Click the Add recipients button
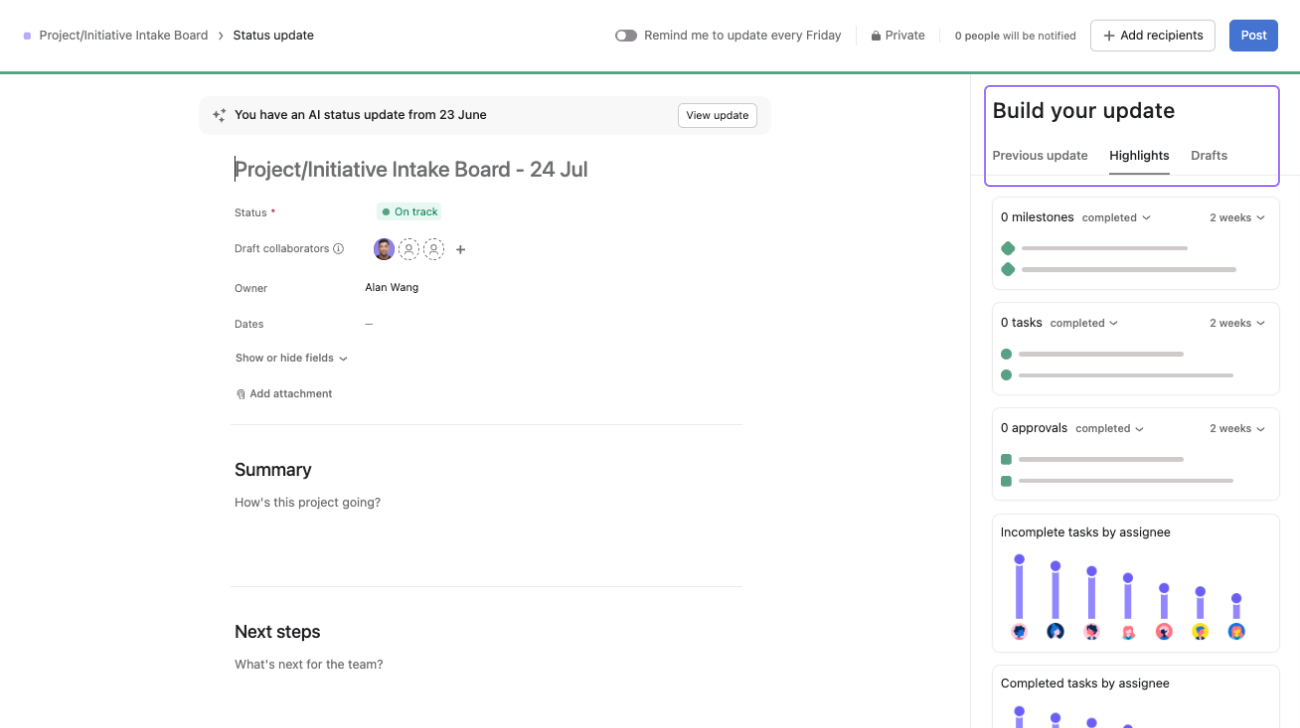Screen dimensions: 1300x728 tap(1152, 35)
